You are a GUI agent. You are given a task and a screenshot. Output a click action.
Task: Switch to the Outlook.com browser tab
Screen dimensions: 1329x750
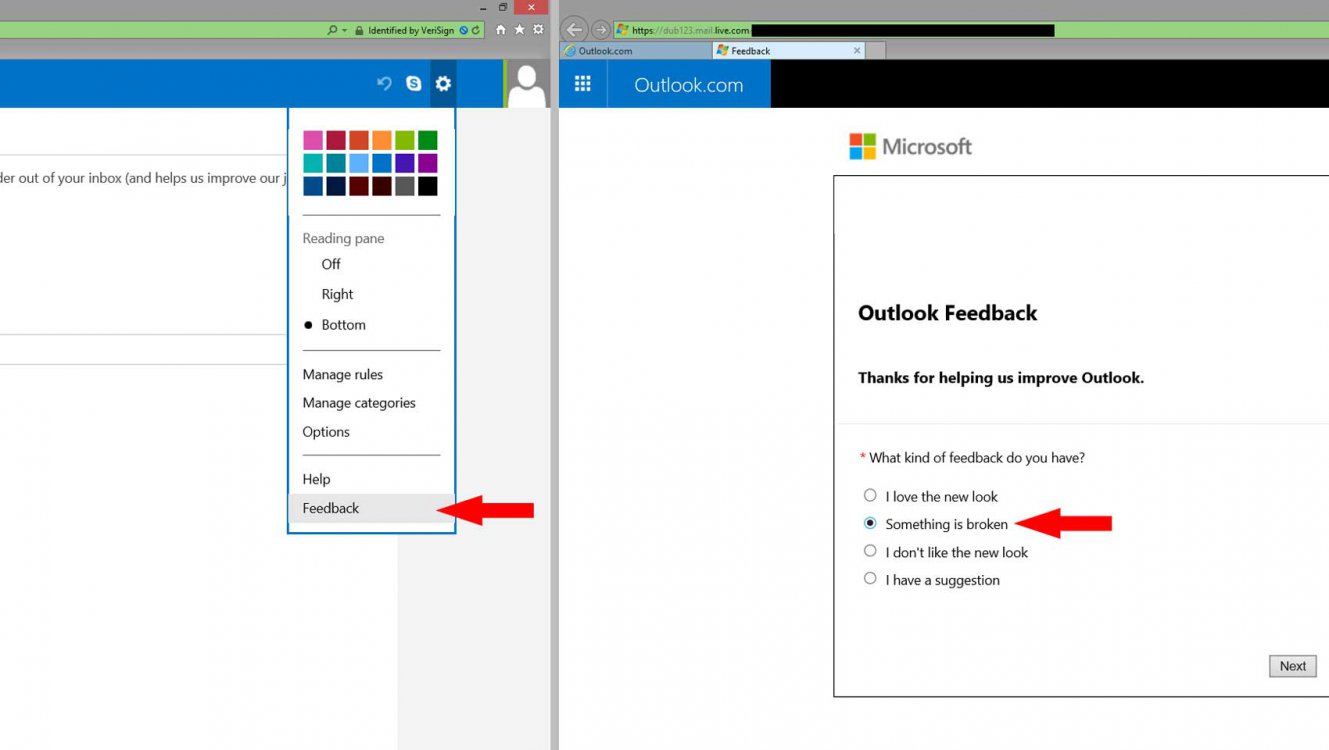pos(637,50)
